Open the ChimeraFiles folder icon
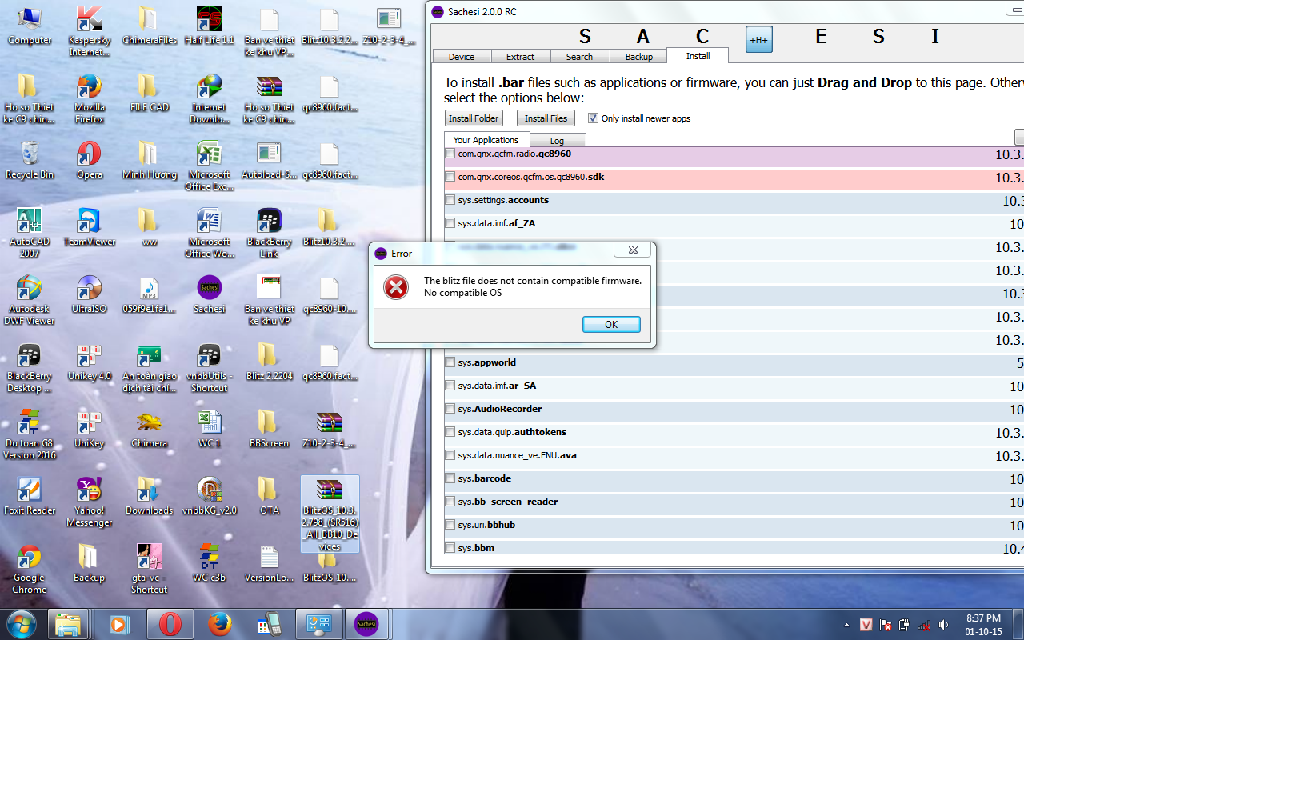Viewport: 1306px width, 800px height. (x=148, y=27)
